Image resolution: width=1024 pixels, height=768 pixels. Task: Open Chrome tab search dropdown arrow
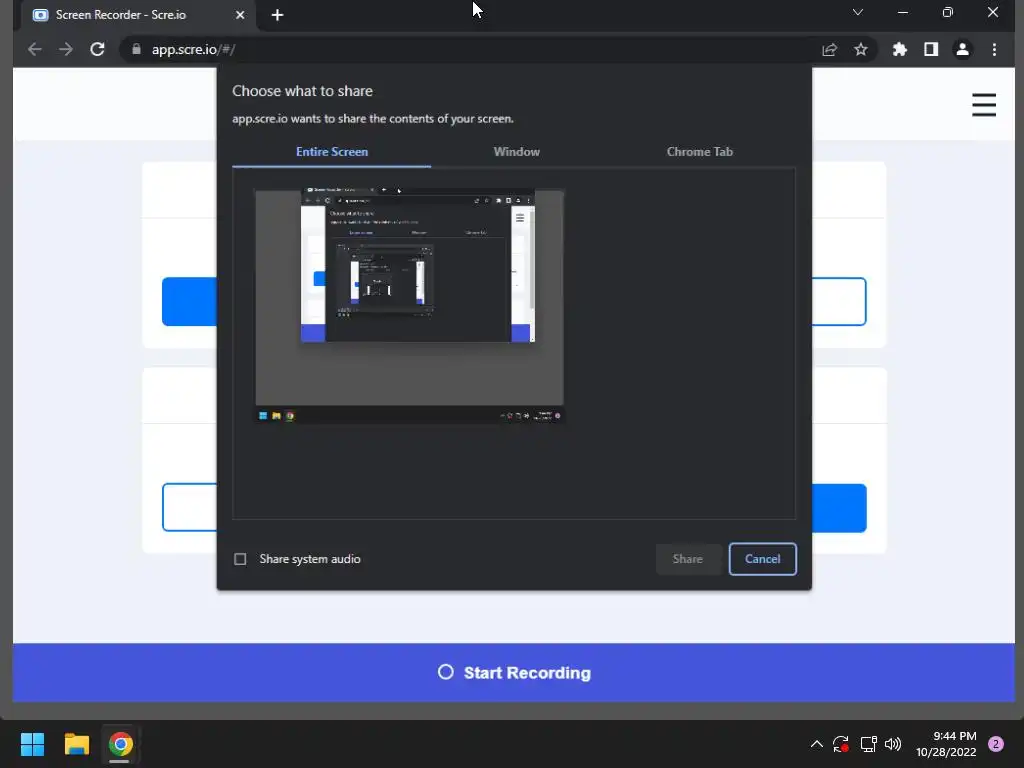[x=857, y=12]
